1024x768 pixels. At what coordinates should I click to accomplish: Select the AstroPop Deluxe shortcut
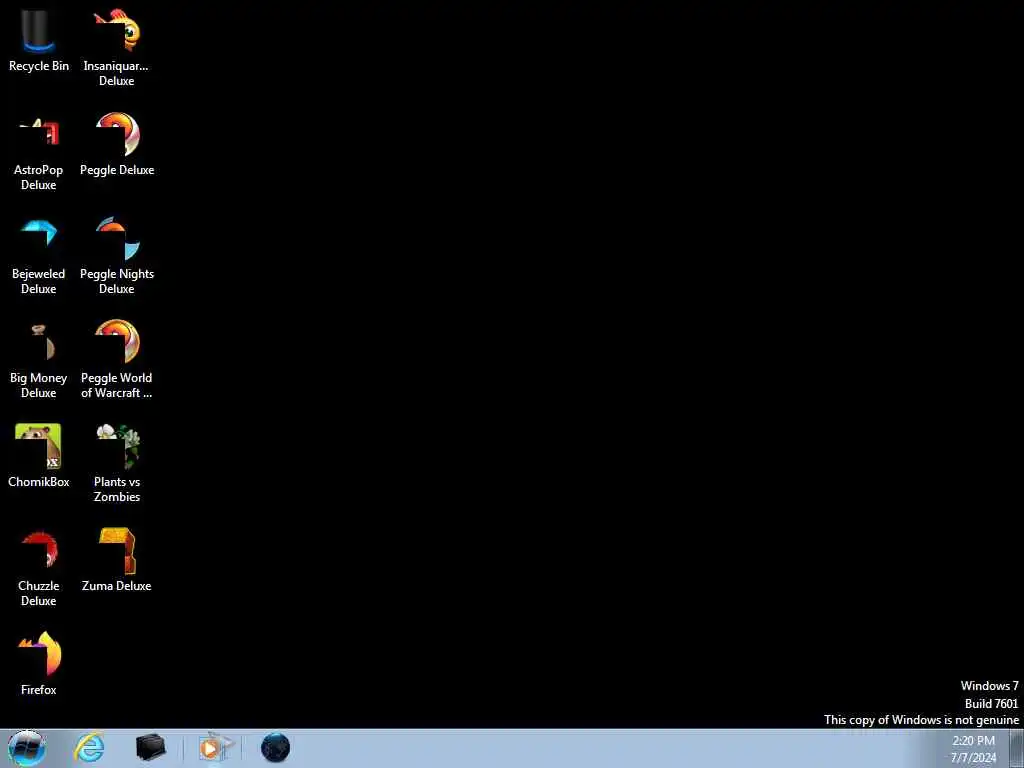click(39, 152)
